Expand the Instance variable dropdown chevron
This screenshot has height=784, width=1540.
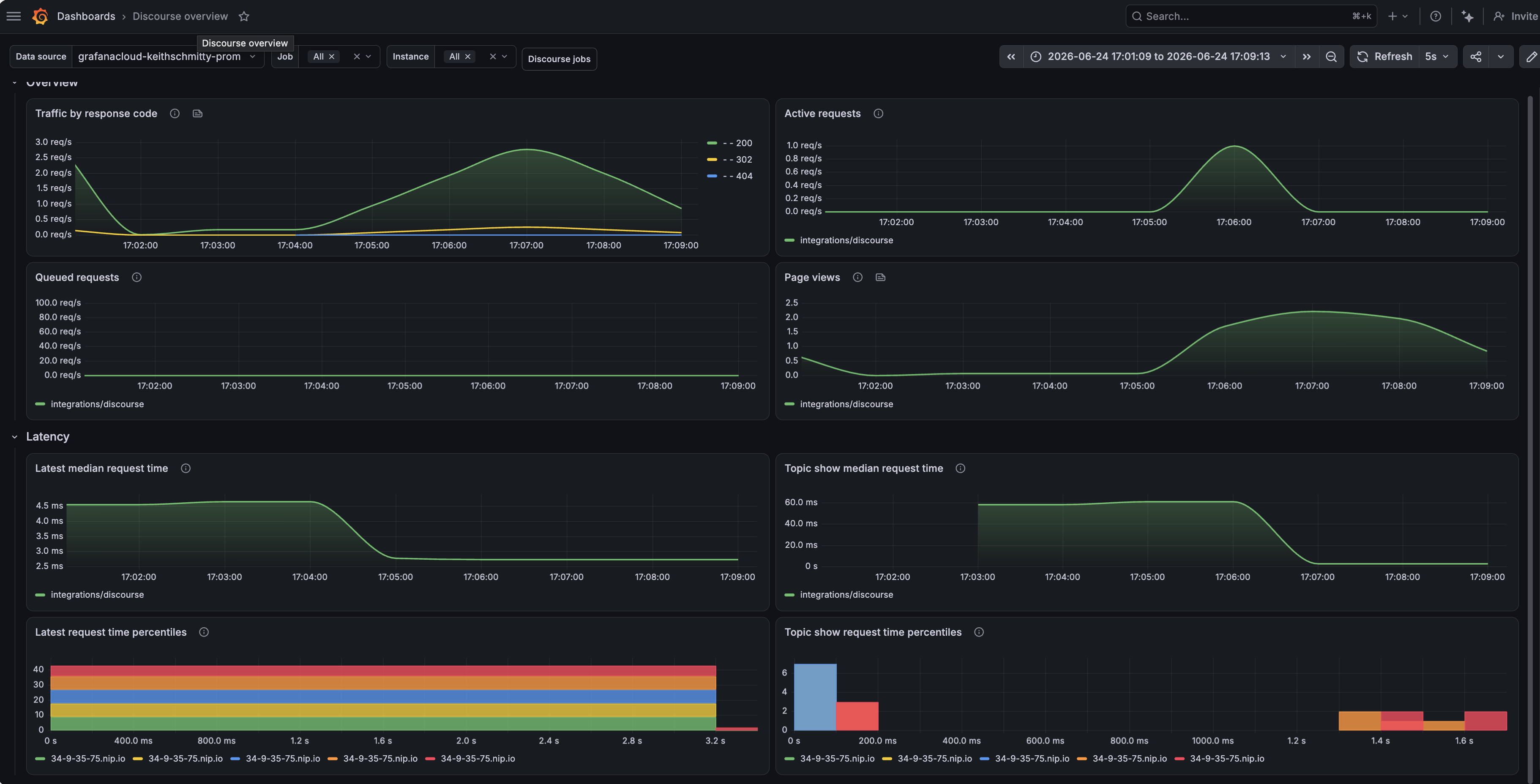tap(505, 56)
